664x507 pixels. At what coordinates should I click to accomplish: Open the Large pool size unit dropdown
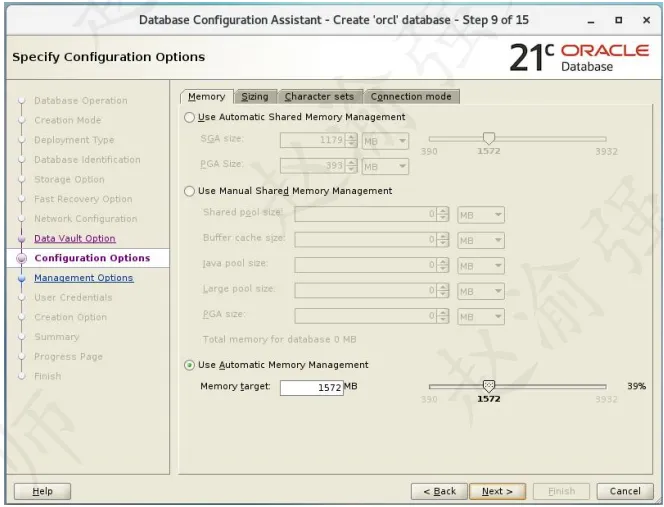(481, 291)
